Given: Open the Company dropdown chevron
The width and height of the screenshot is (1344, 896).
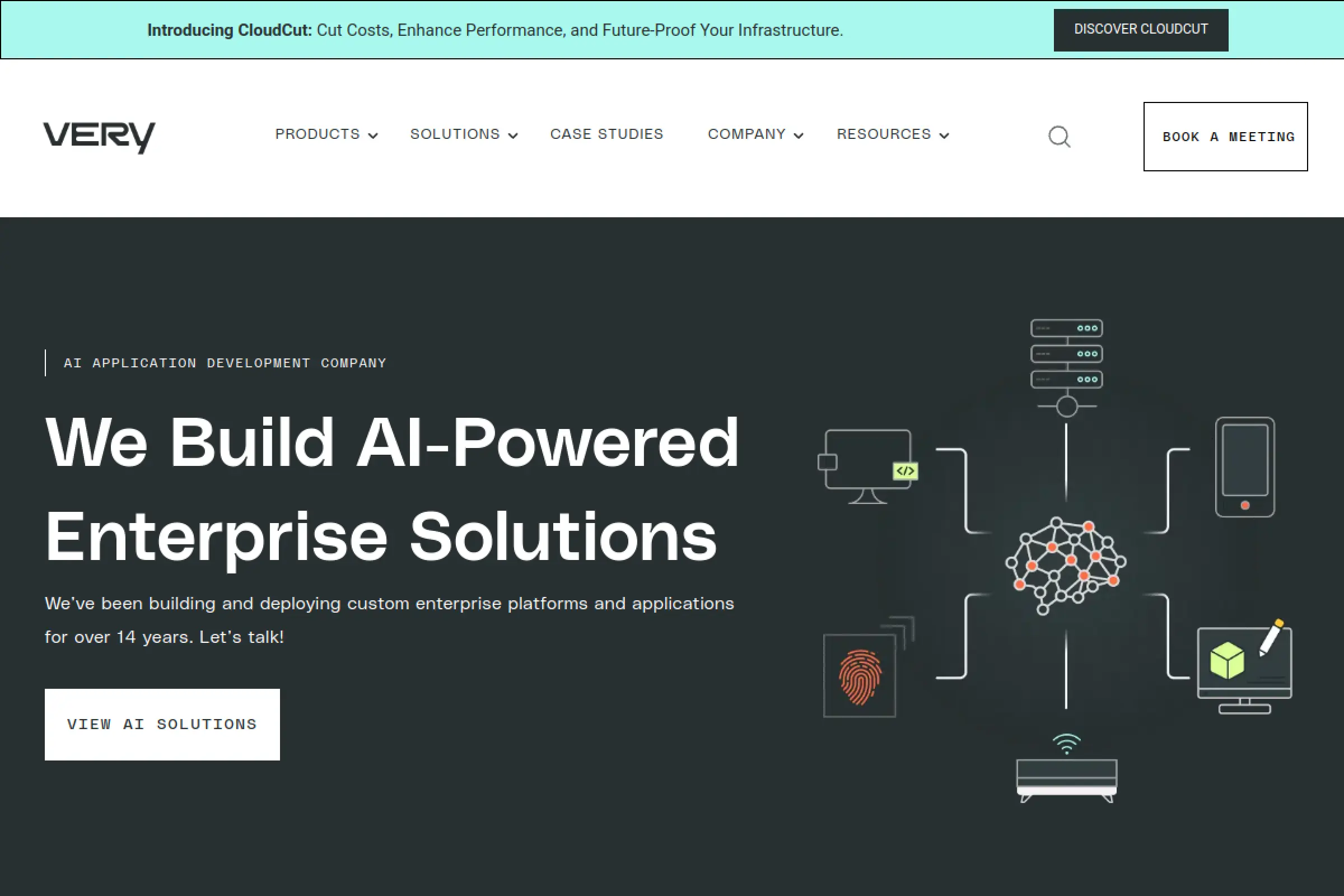Looking at the screenshot, I should pos(799,136).
